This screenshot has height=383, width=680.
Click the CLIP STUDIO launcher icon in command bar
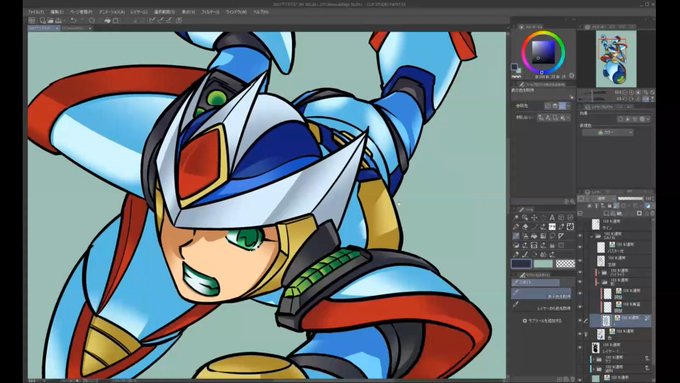(31, 20)
